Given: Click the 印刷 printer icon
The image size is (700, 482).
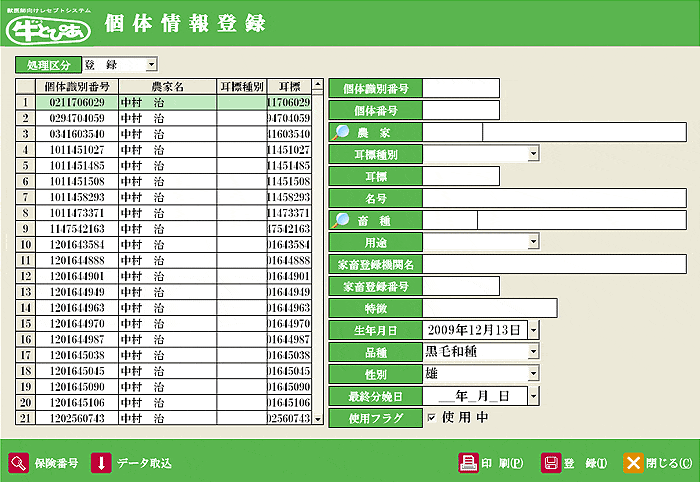Looking at the screenshot, I should 467,462.
